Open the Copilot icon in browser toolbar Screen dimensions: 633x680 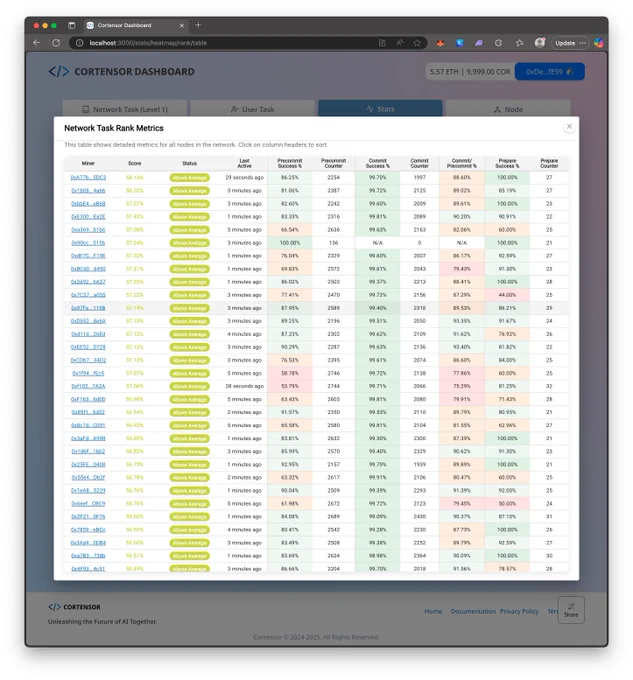(599, 42)
